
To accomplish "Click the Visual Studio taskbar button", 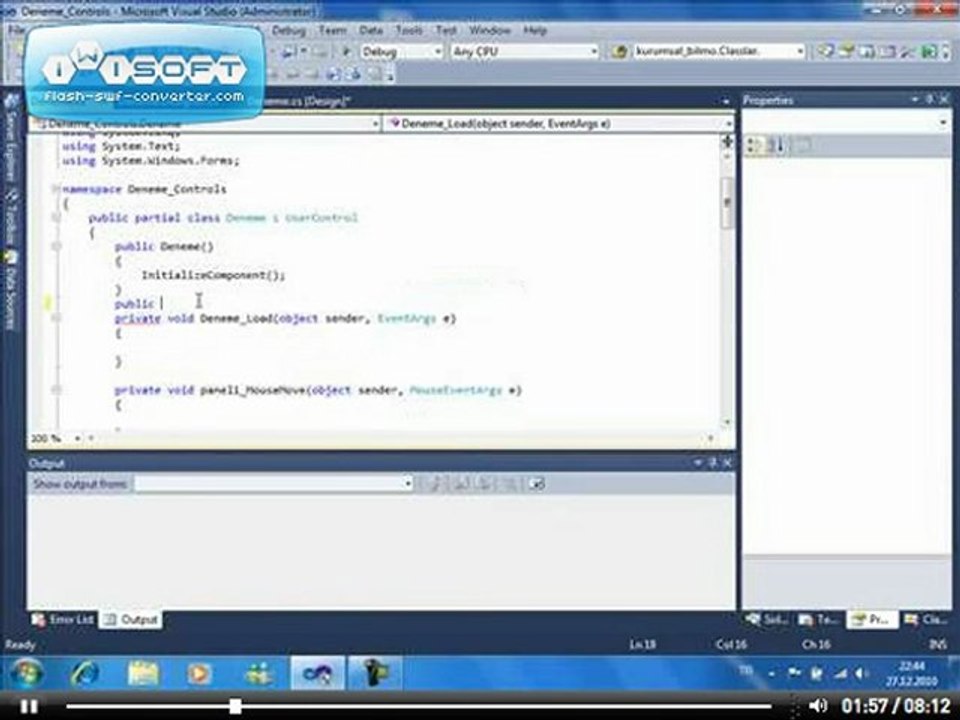I will (317, 674).
